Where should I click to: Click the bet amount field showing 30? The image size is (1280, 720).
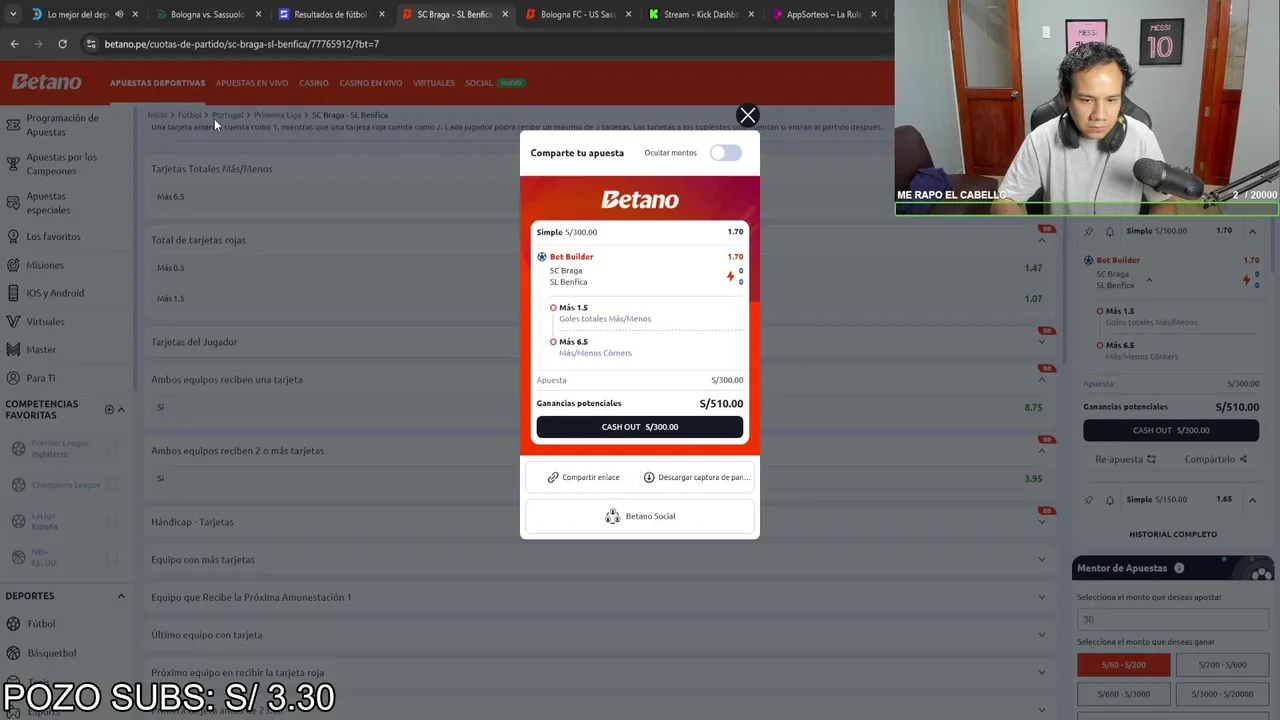[x=1172, y=619]
